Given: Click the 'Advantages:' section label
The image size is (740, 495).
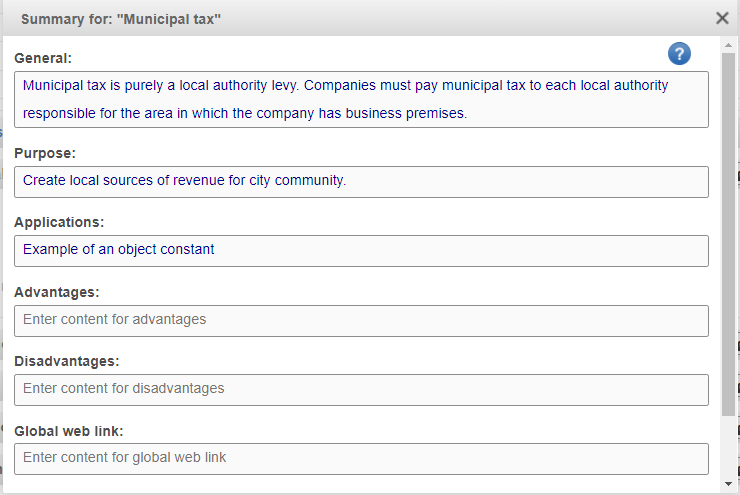Looking at the screenshot, I should coord(56,292).
